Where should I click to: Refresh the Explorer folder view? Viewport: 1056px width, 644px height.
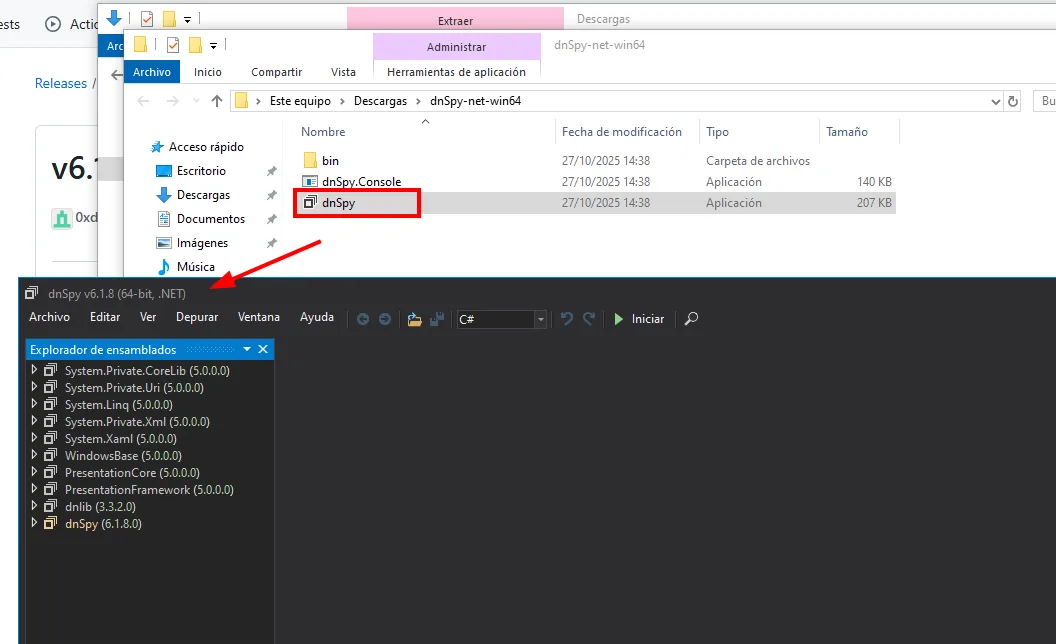tap(1012, 101)
